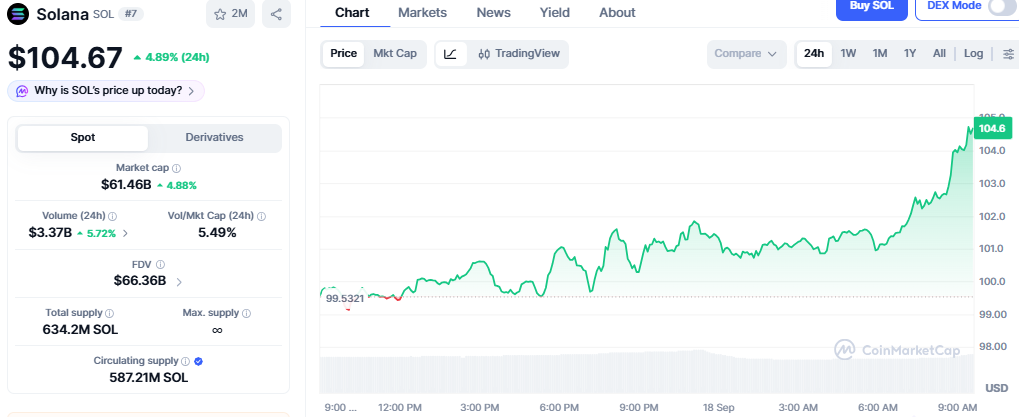The image size is (1019, 417).
Task: Toggle Log scale on chart
Action: point(973,54)
